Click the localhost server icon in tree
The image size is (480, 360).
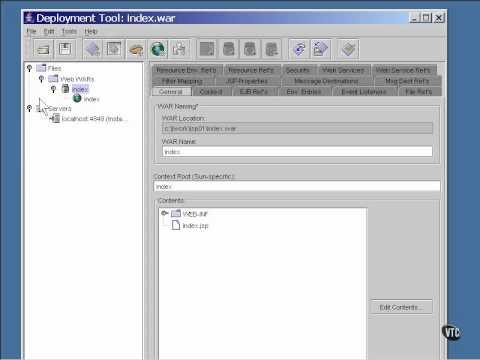[x=55, y=118]
